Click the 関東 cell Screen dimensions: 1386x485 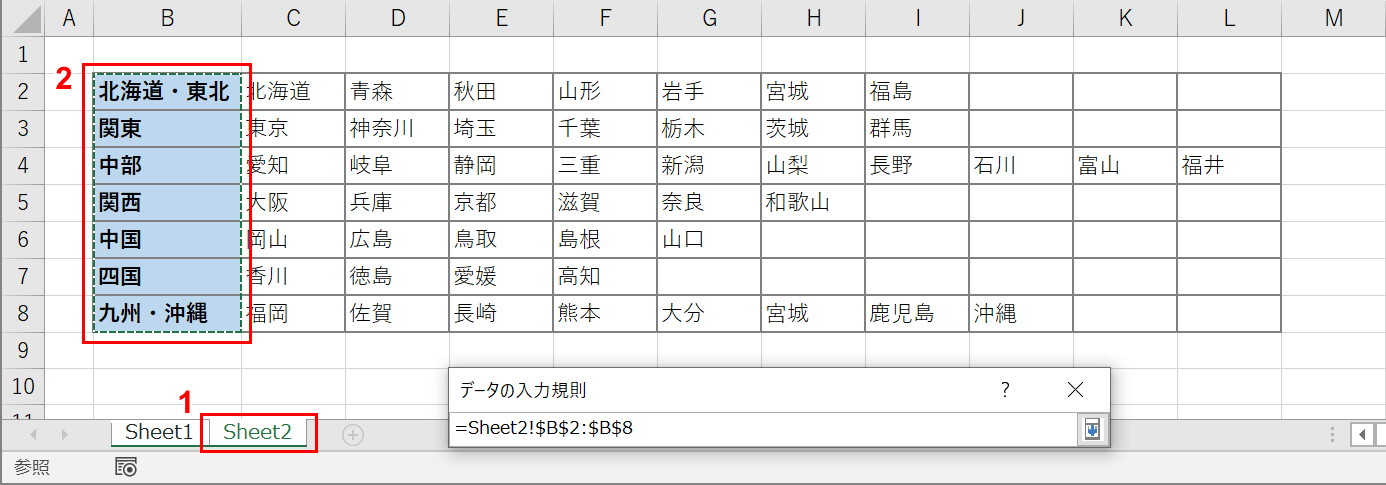[167, 129]
